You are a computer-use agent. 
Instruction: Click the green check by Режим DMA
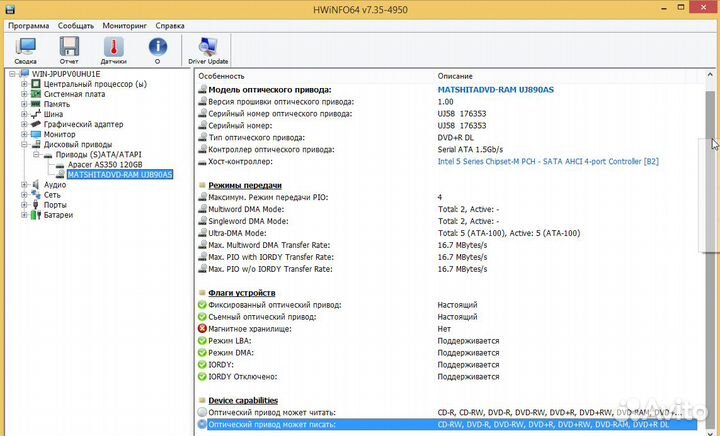click(202, 352)
